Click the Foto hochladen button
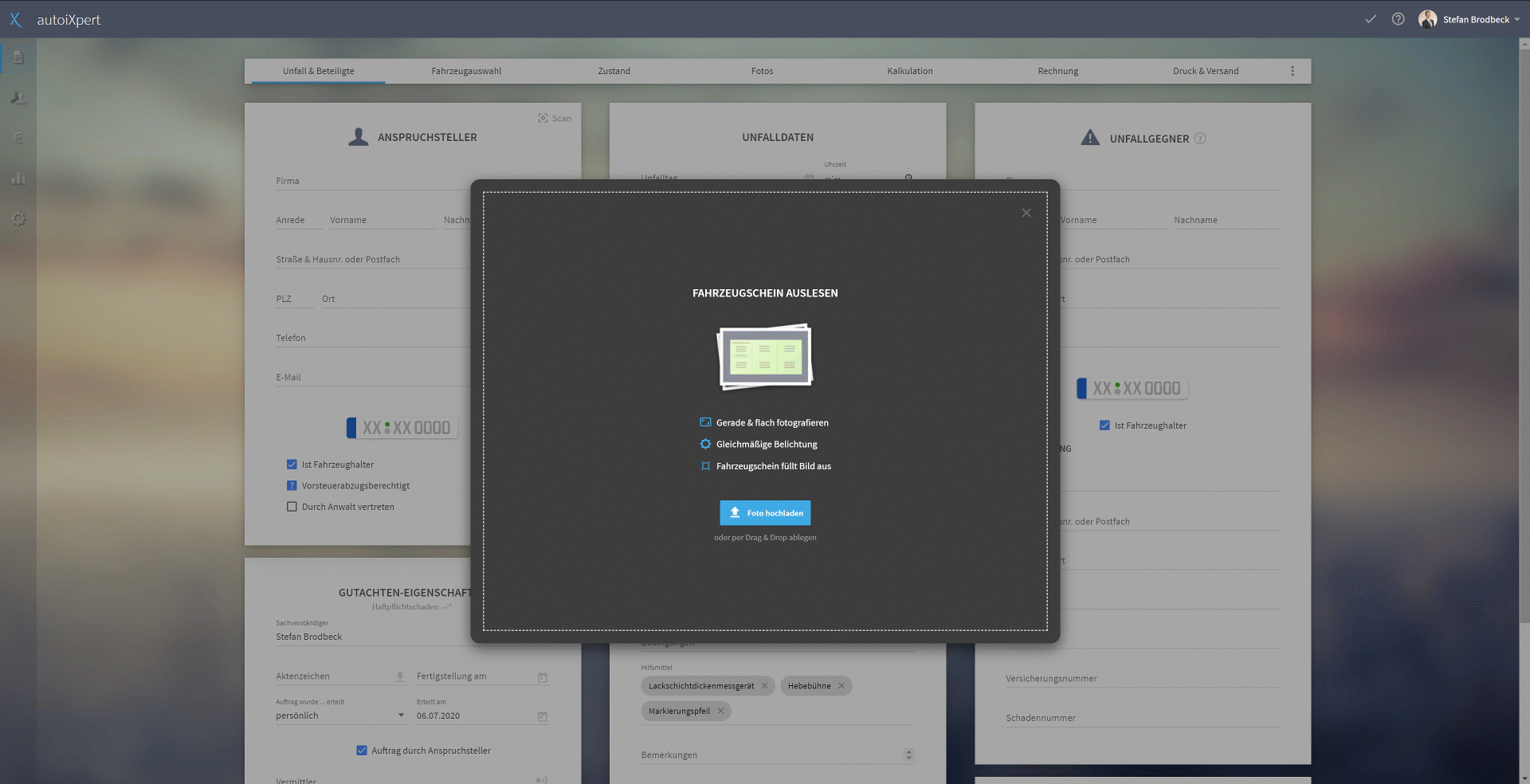The width and height of the screenshot is (1530, 784). click(x=765, y=513)
